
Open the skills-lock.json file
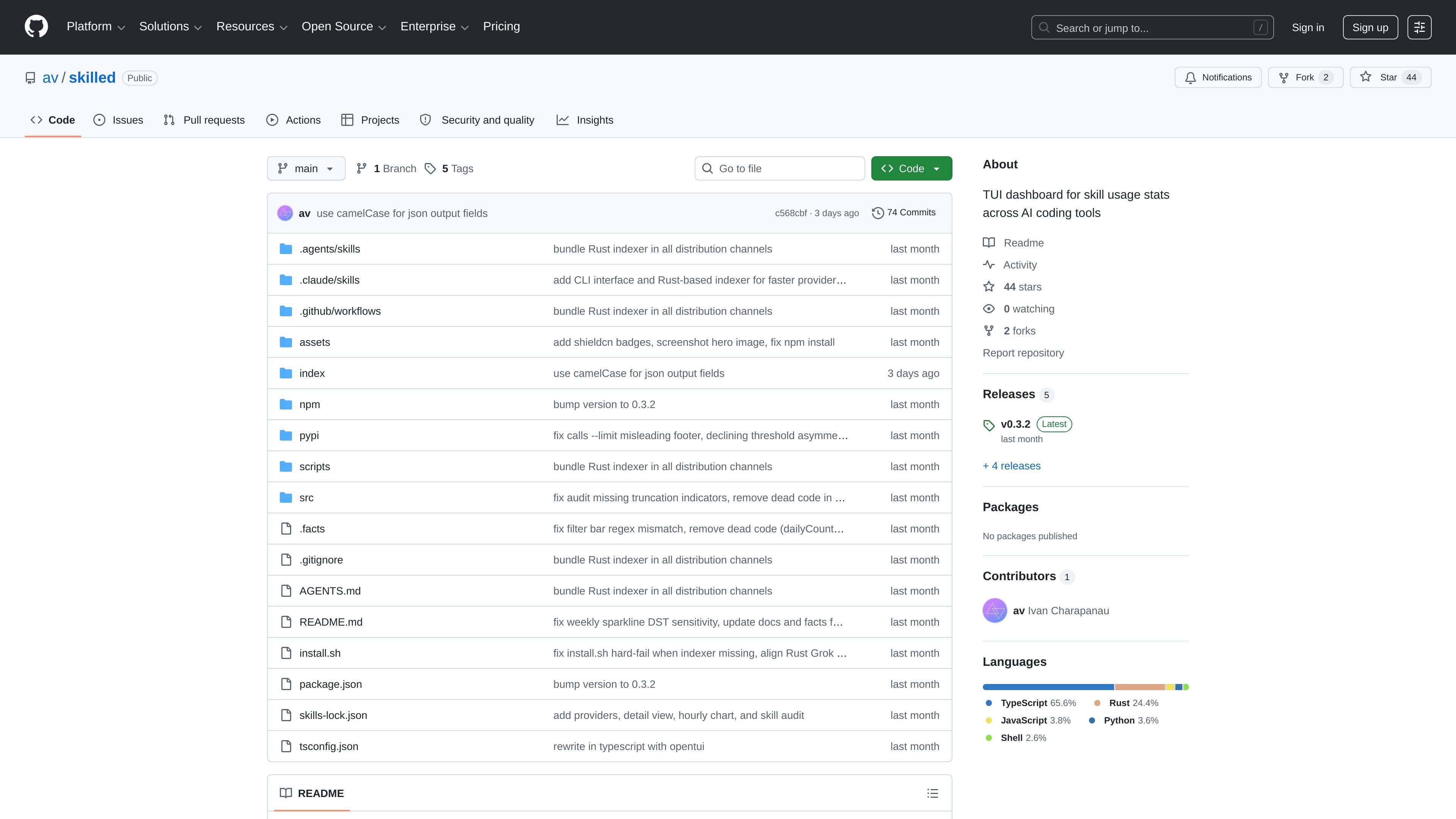point(333,715)
